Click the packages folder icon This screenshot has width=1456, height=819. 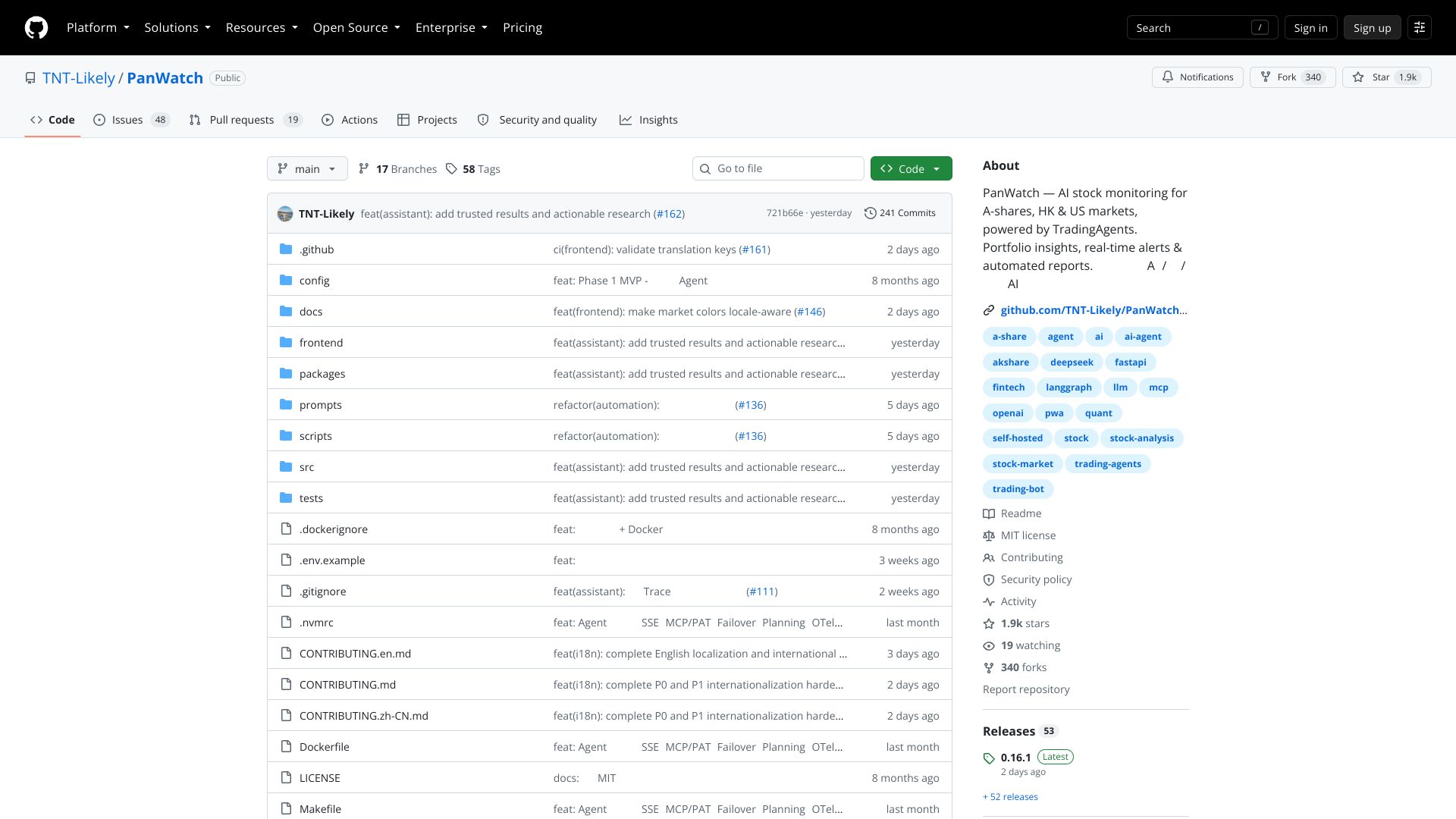286,373
